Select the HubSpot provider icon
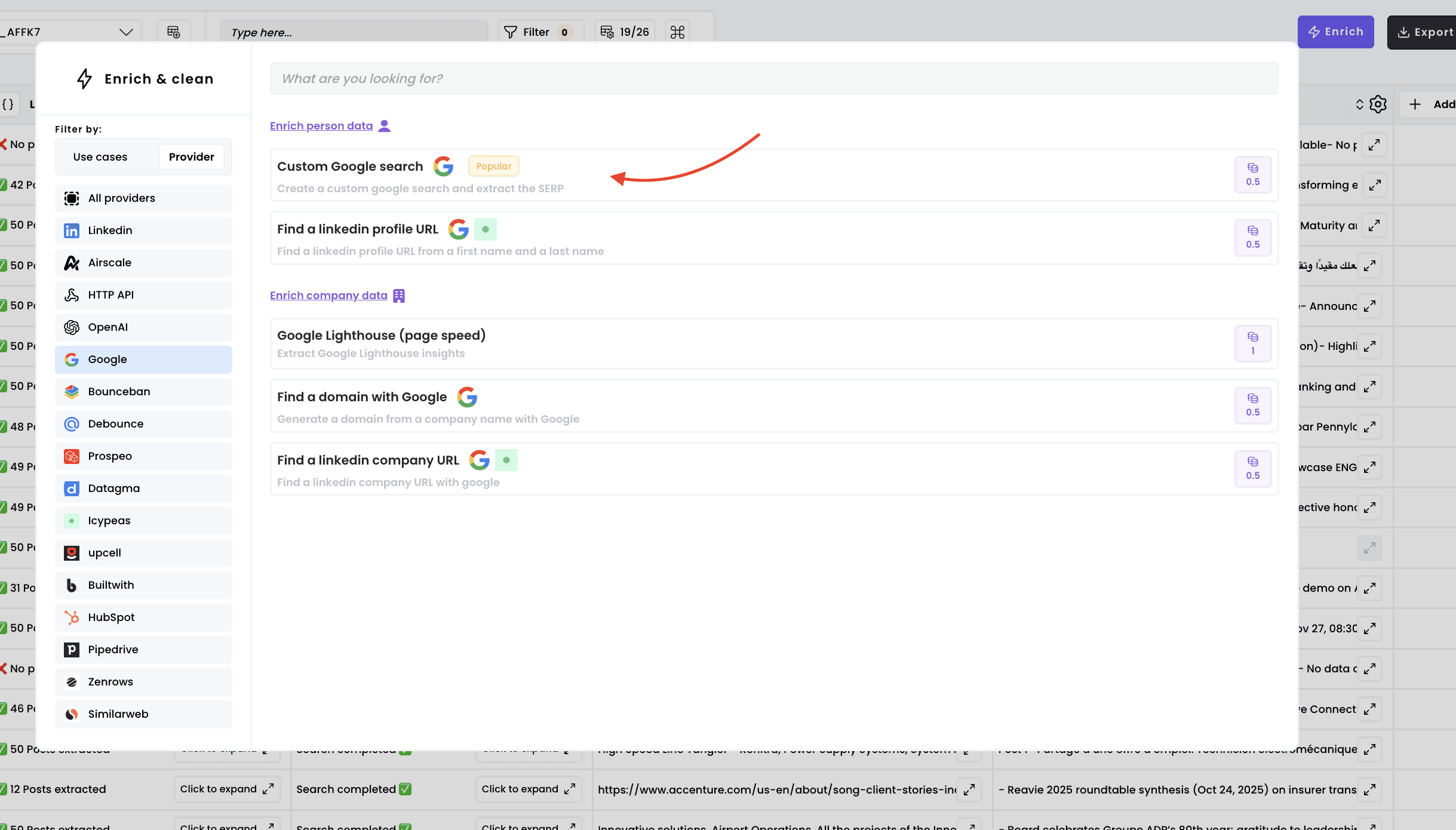The height and width of the screenshot is (830, 1456). [72, 617]
